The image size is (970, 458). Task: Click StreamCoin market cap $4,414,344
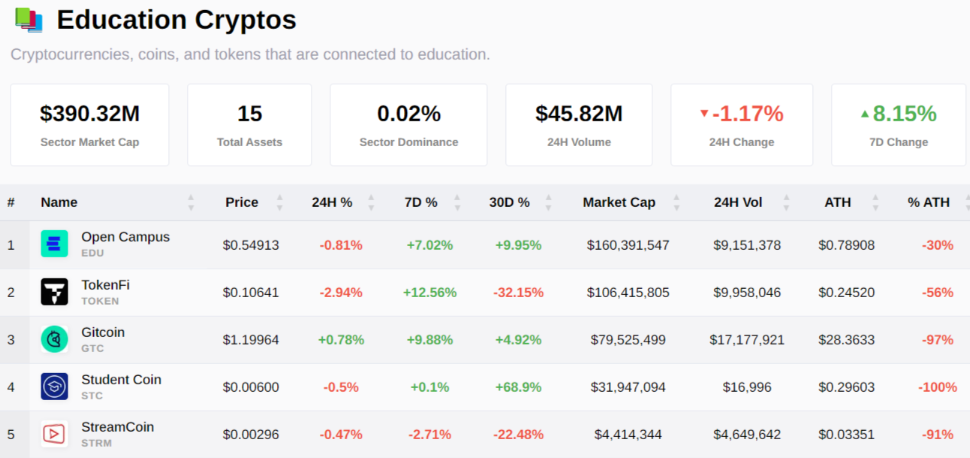coord(628,434)
